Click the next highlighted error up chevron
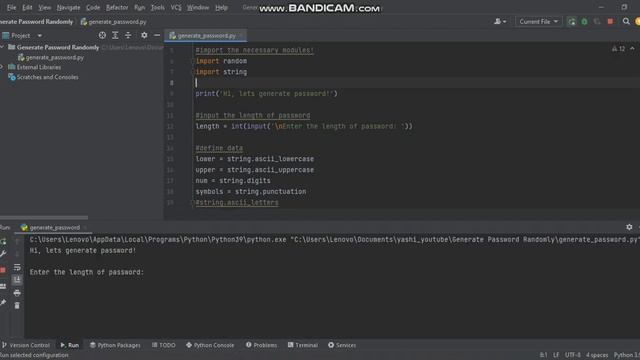 pyautogui.click(x=632, y=49)
